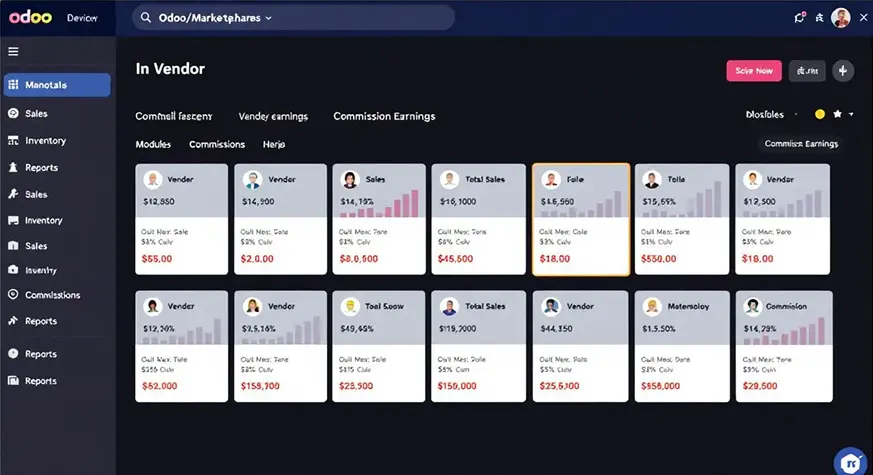Viewport: 873px width, 475px height.
Task: Select the Modules sub-tab
Action: [x=153, y=144]
